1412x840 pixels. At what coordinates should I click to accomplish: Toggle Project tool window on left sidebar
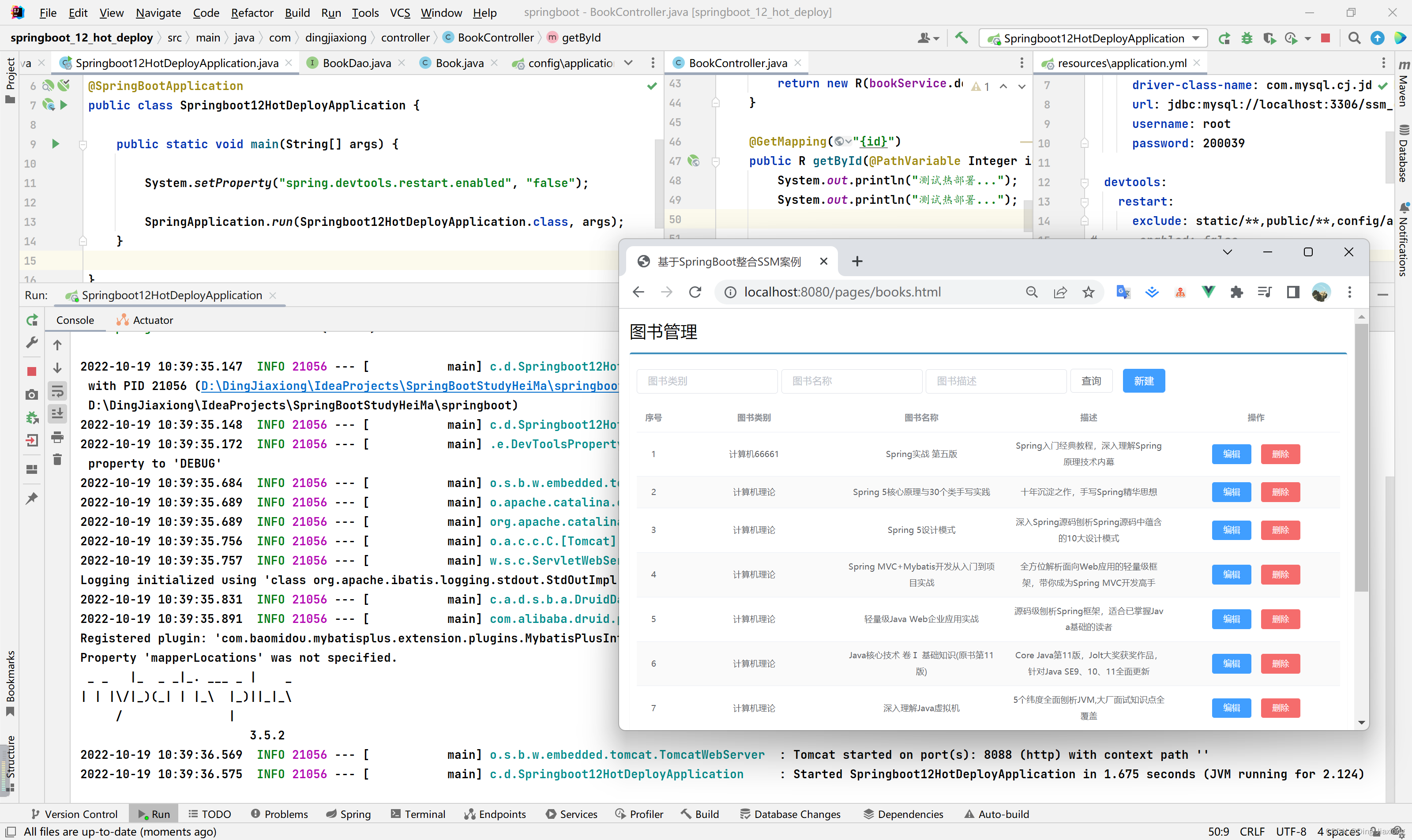coord(10,80)
